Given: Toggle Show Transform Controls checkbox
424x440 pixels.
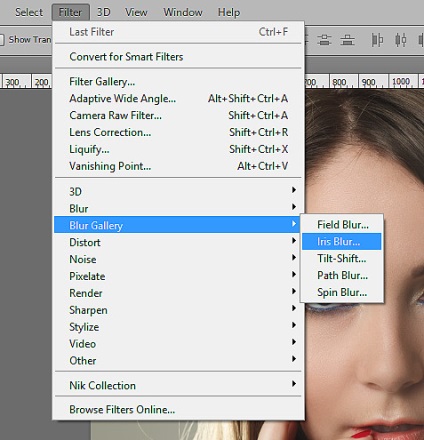Looking at the screenshot, I should tap(2, 40).
